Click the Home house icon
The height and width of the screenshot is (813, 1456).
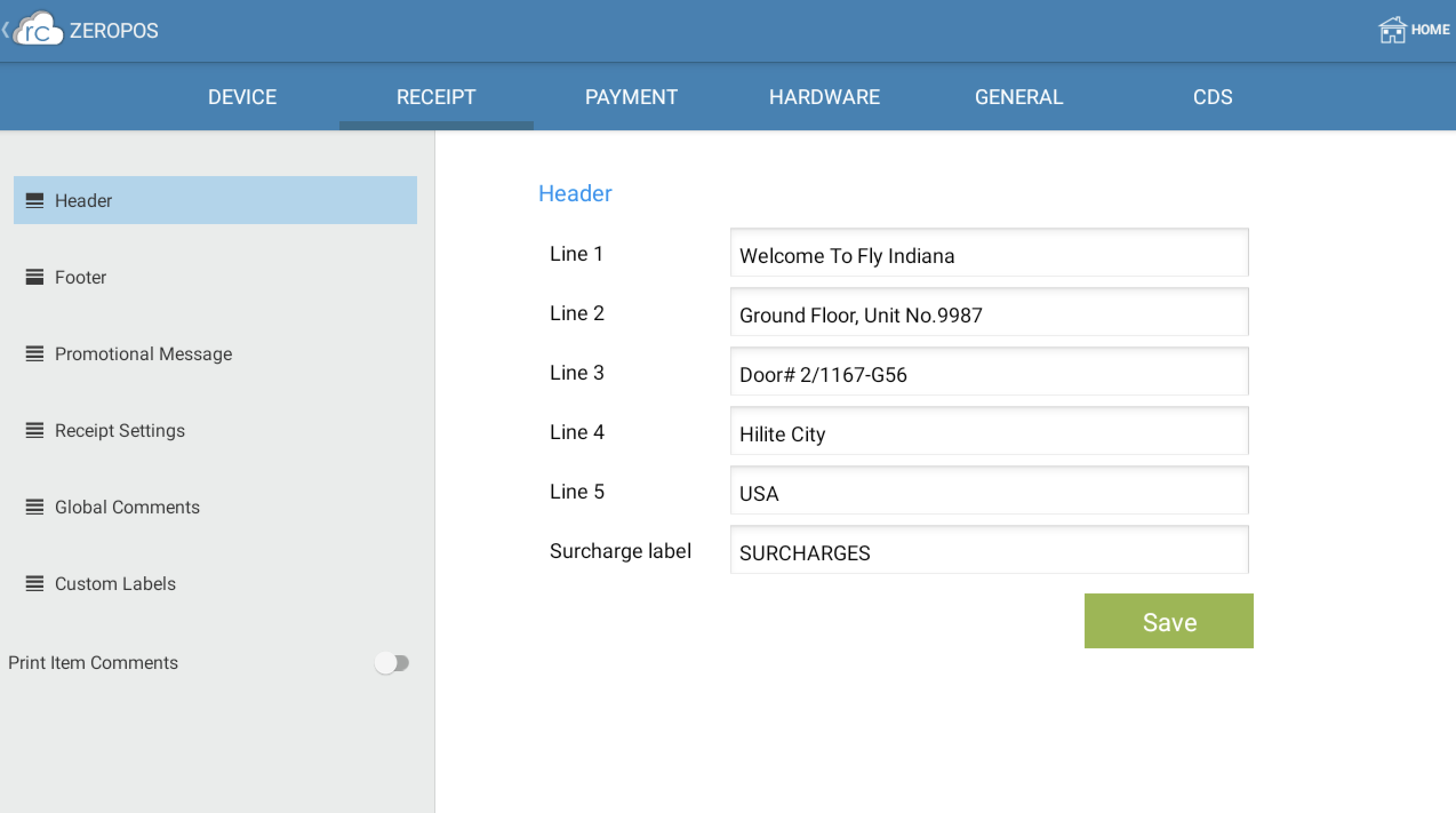1392,30
